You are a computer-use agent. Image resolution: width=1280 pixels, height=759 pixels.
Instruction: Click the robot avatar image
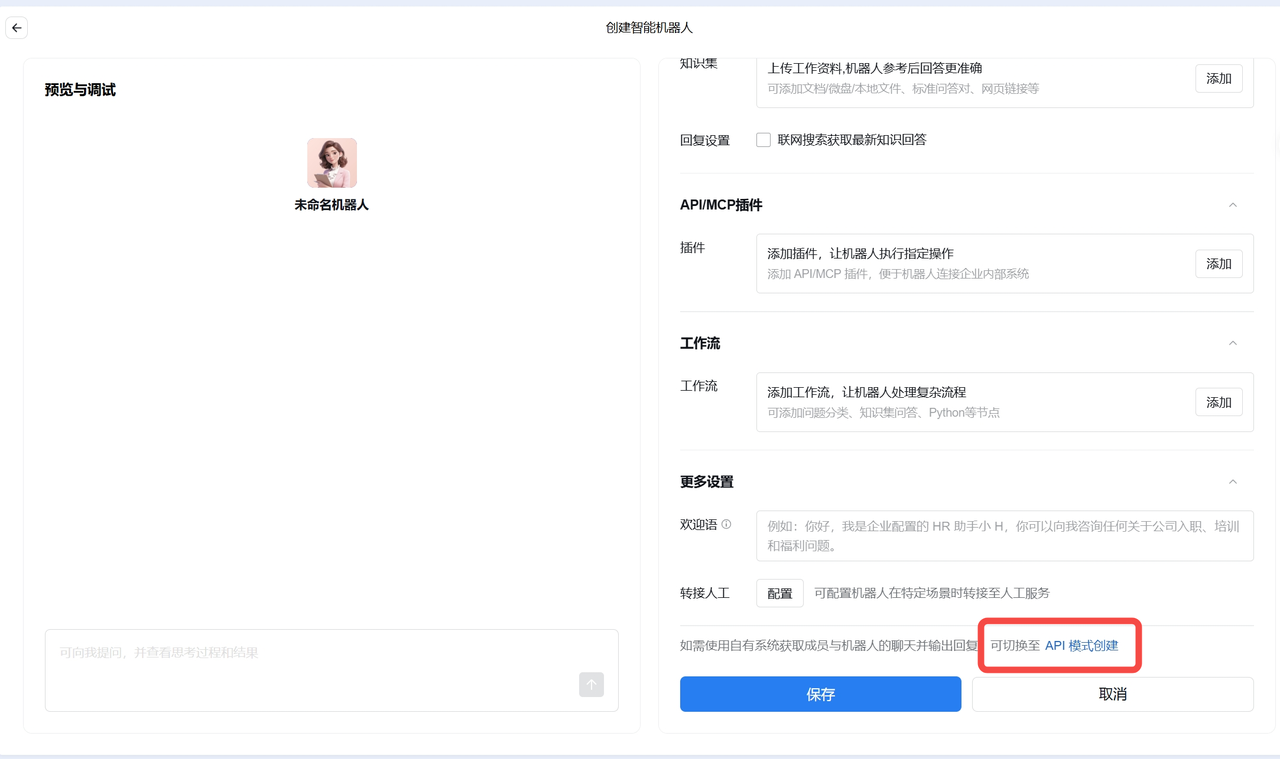coord(331,162)
